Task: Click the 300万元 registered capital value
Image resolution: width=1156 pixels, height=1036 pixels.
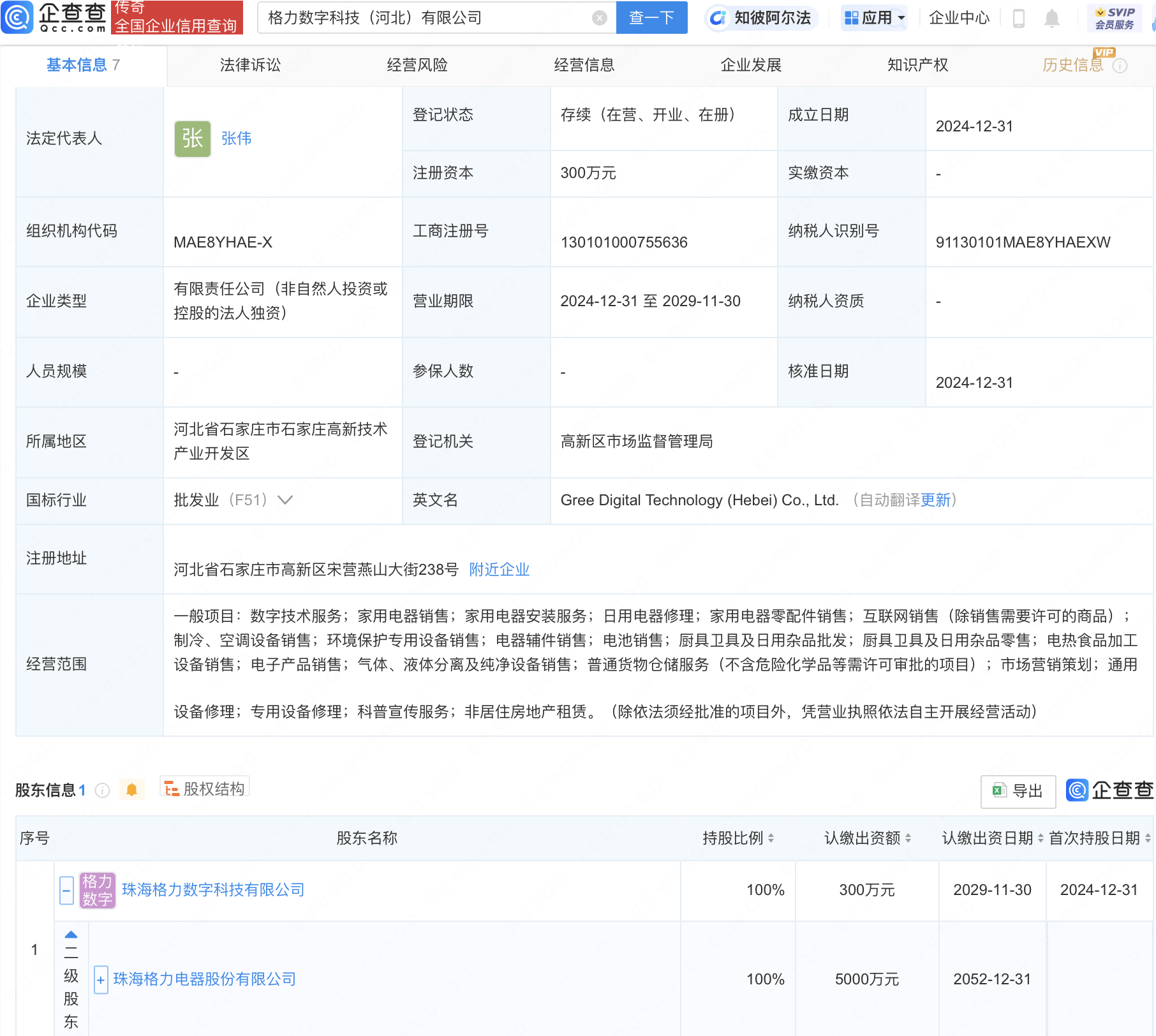Action: pos(588,173)
